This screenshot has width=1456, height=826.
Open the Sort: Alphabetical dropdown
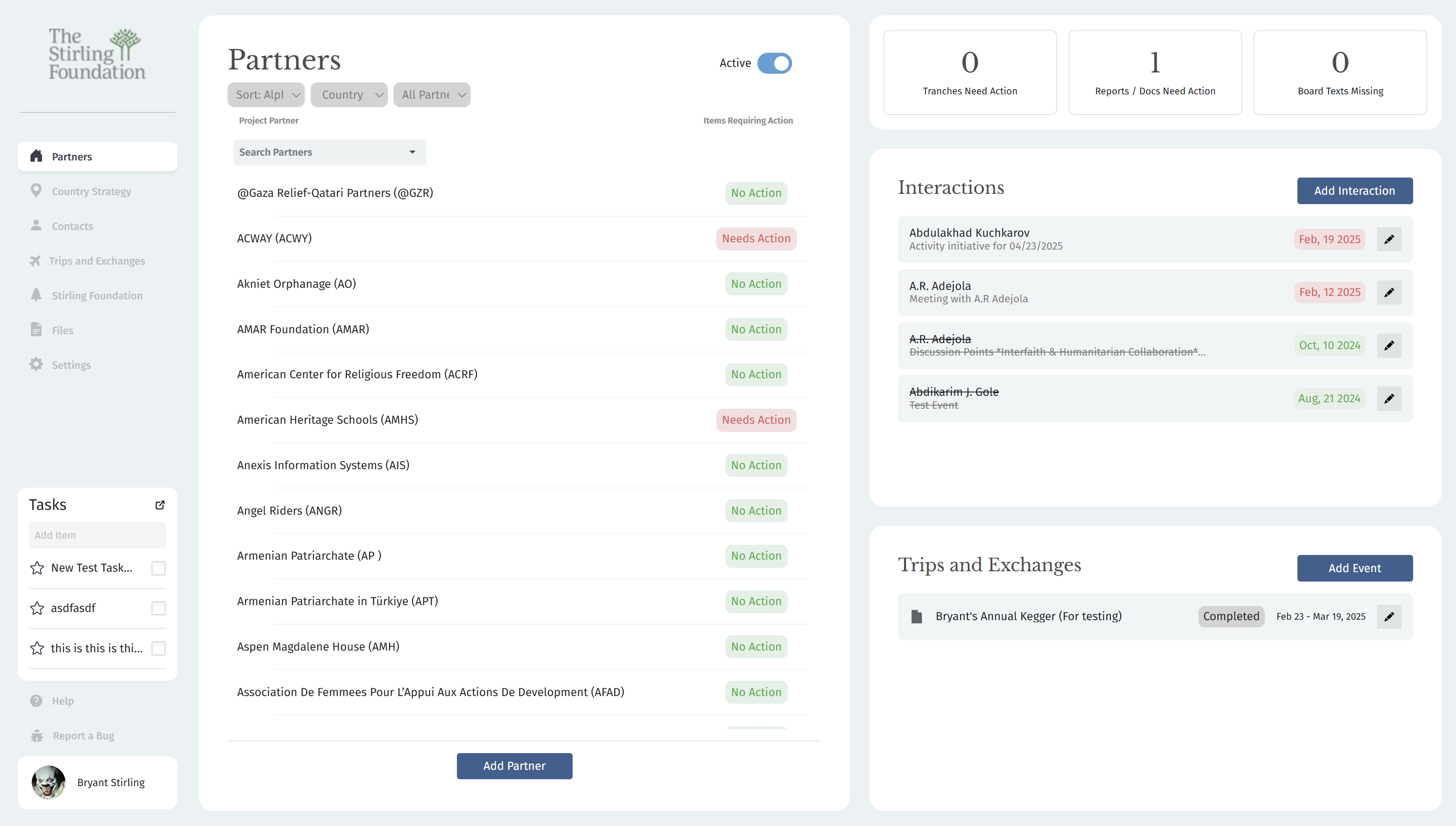(265, 94)
